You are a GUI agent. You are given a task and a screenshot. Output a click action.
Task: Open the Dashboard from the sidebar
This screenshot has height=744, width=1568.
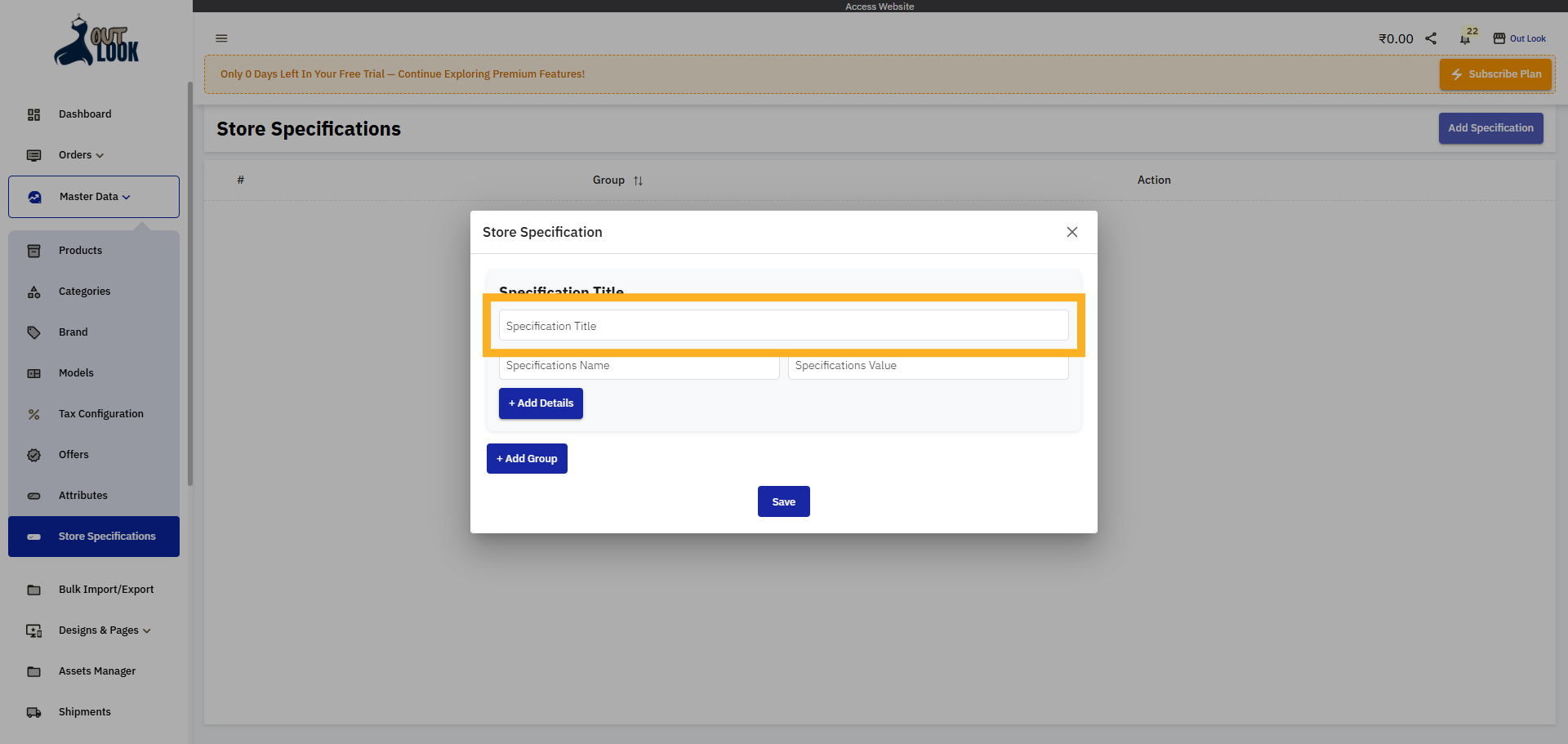pyautogui.click(x=85, y=114)
